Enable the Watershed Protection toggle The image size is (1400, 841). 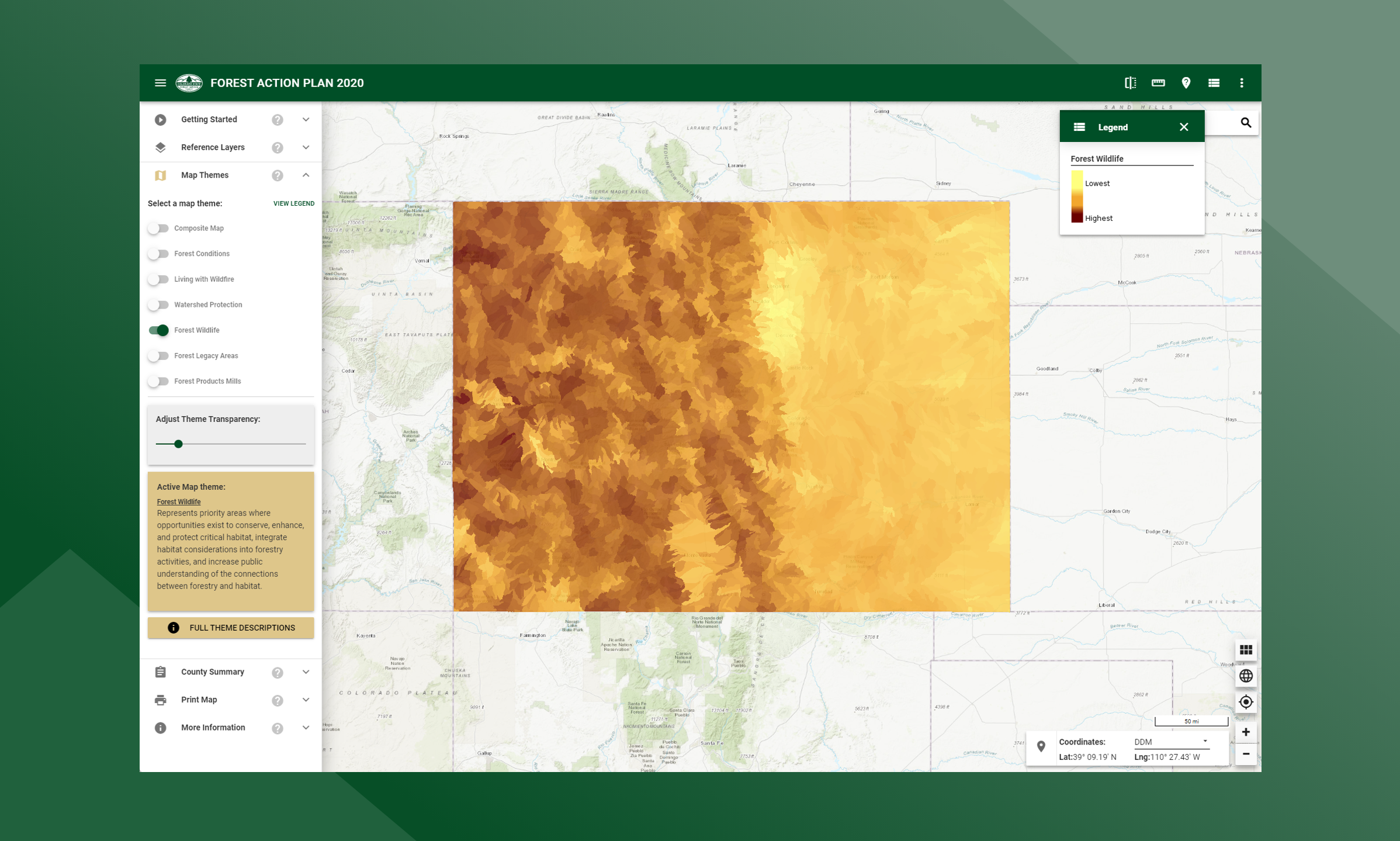pyautogui.click(x=158, y=304)
